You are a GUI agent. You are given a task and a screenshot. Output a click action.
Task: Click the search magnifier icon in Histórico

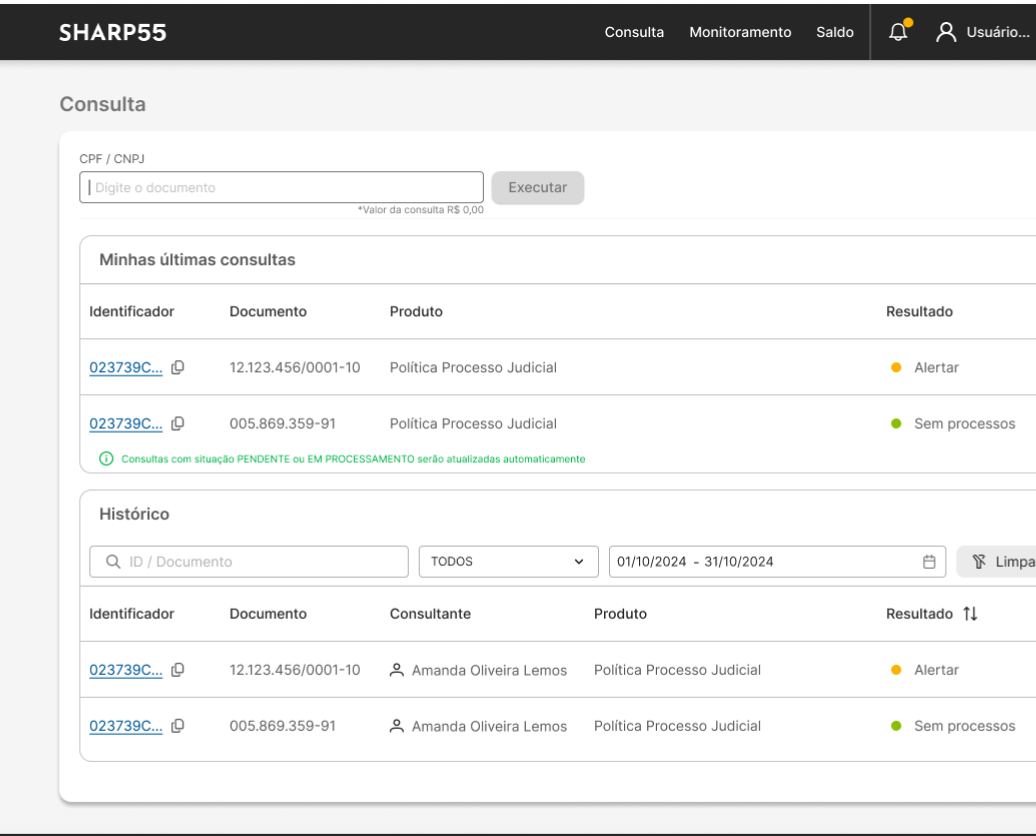click(x=113, y=562)
